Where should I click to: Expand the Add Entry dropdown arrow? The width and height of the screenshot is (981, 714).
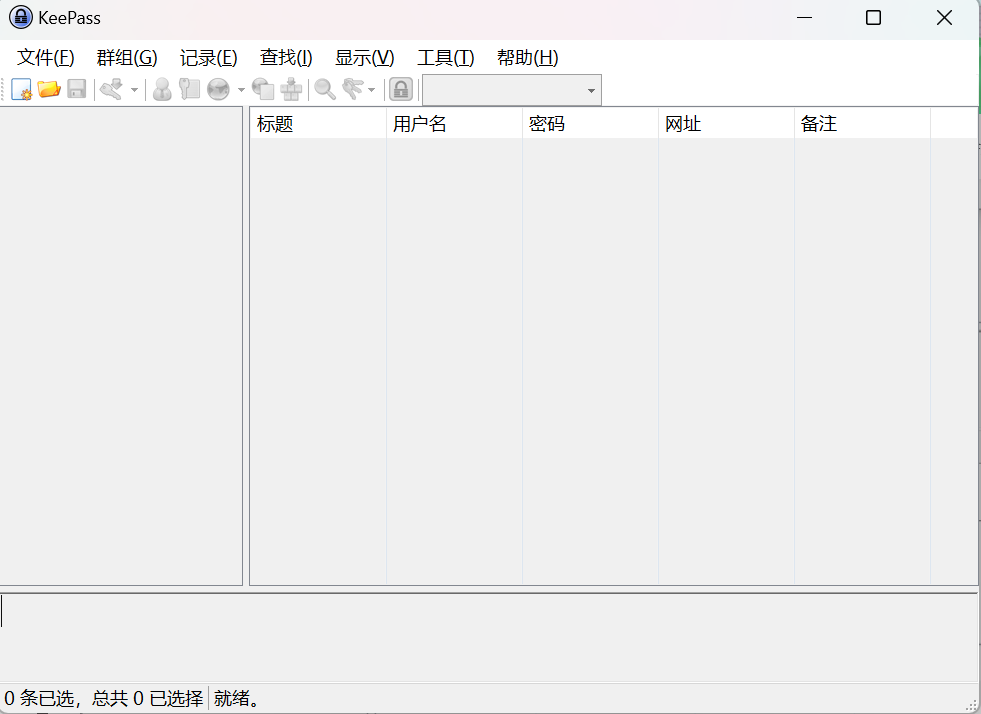134,90
